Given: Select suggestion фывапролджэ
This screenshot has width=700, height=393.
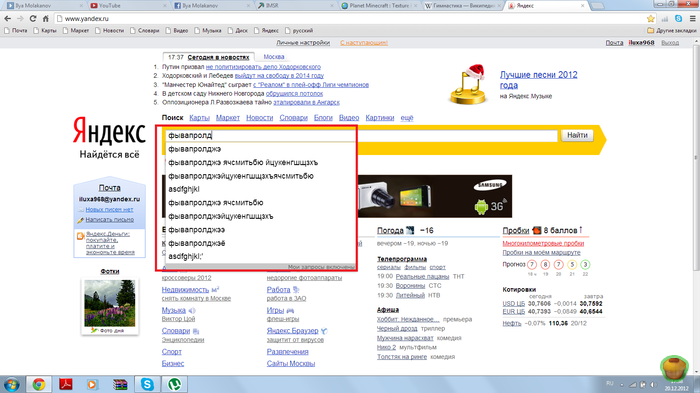Looking at the screenshot, I should 260,149.
